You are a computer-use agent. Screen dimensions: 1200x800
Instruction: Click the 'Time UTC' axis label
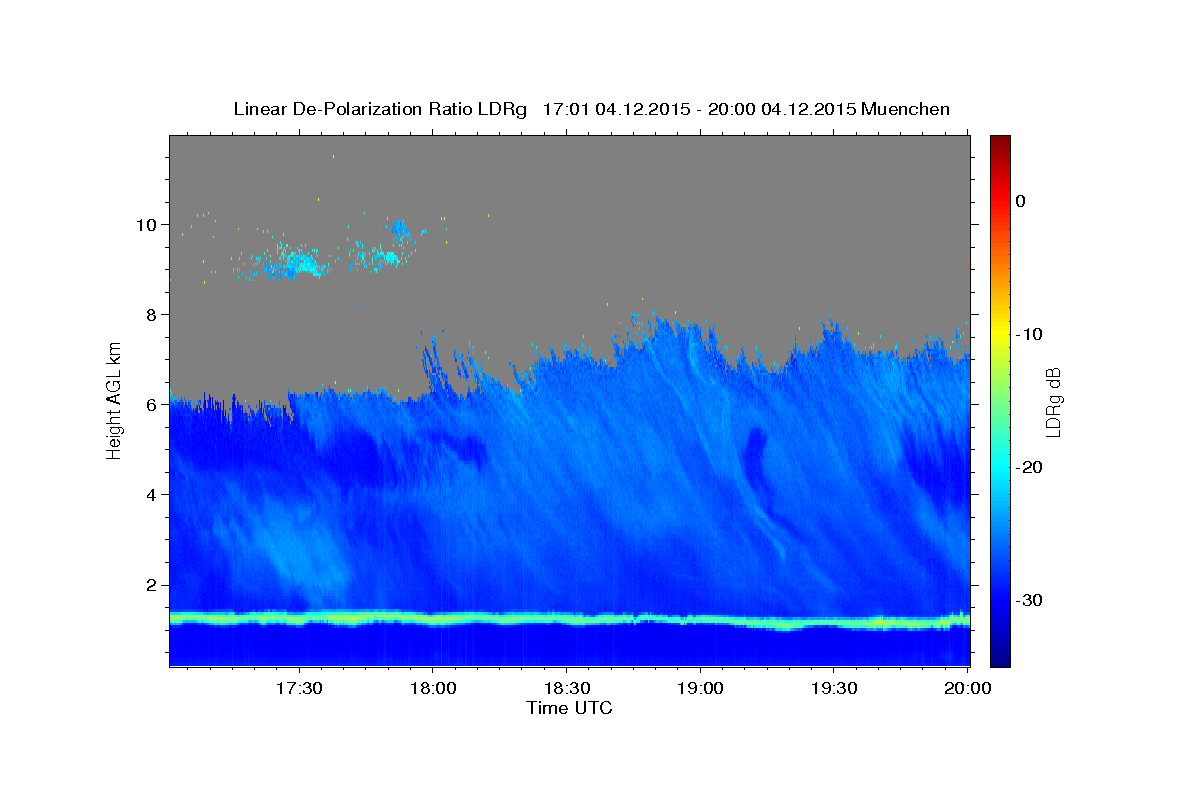click(569, 708)
